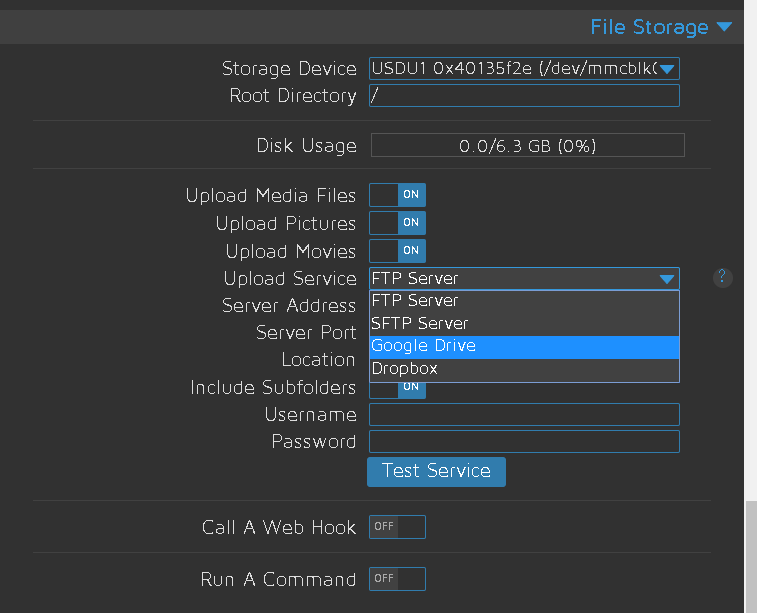
Task: Collapse the File Storage section arrow
Action: pyautogui.click(x=724, y=27)
